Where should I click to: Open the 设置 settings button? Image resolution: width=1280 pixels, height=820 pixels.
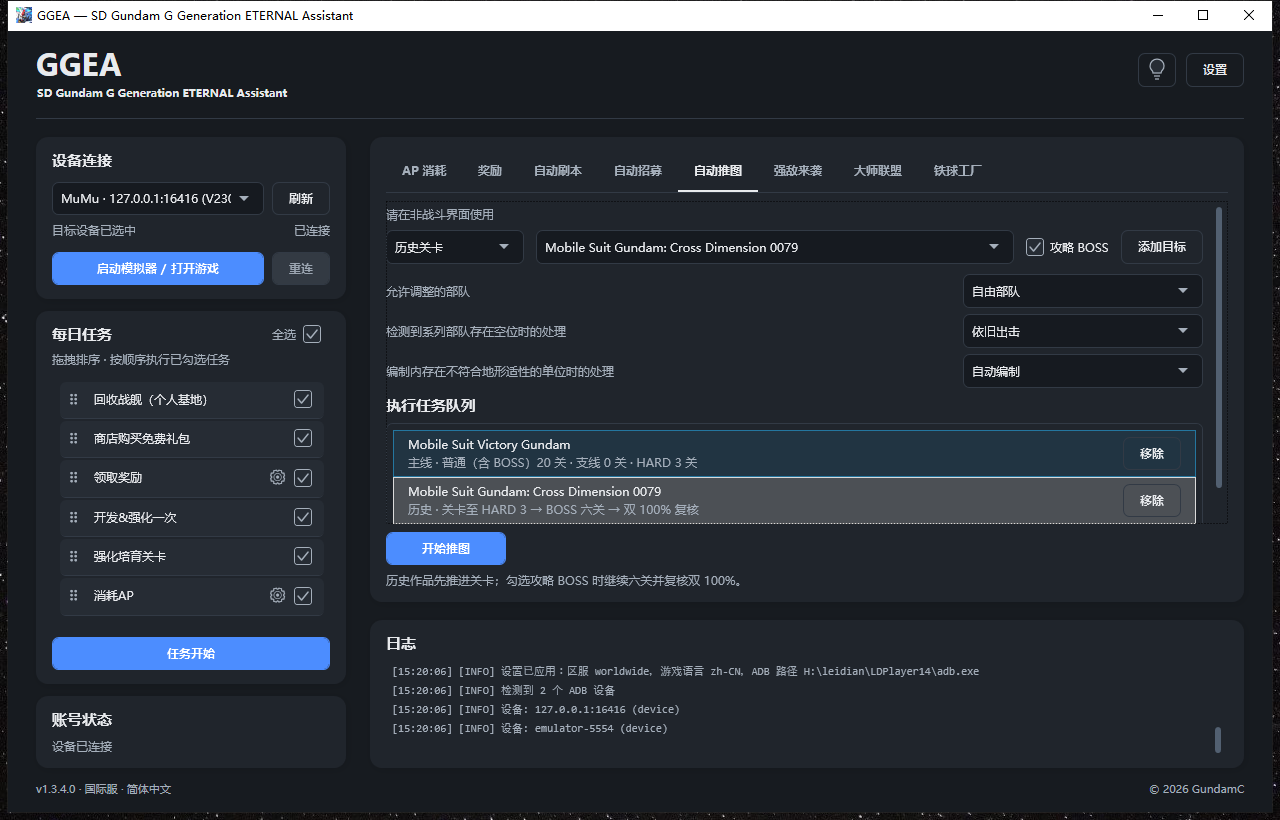point(1215,70)
